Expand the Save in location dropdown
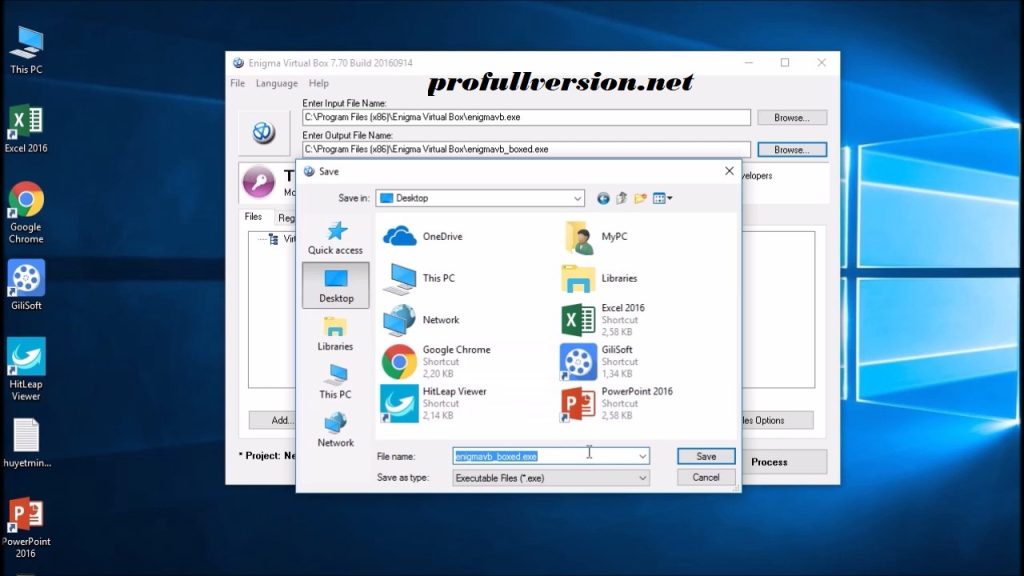The image size is (1024, 576). tap(577, 198)
